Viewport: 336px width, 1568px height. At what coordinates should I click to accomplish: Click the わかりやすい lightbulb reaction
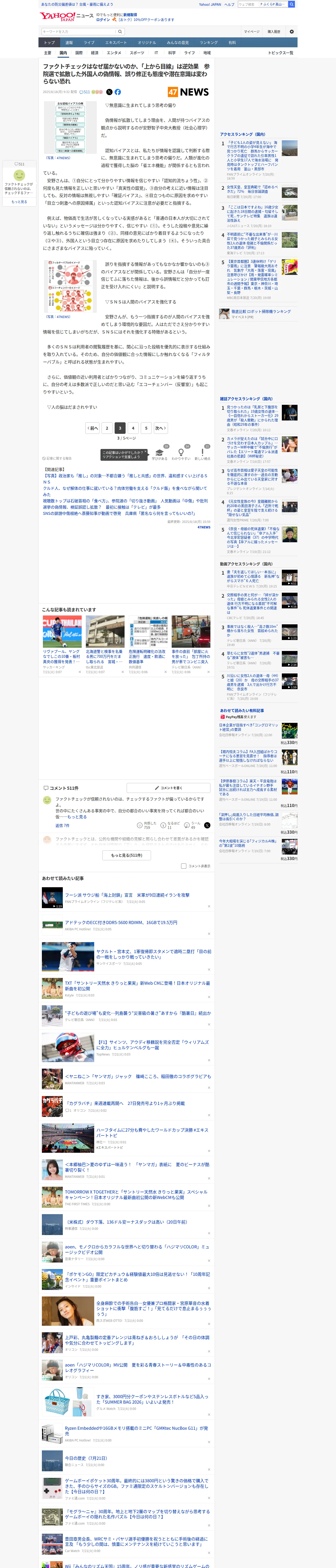pyautogui.click(x=181, y=453)
